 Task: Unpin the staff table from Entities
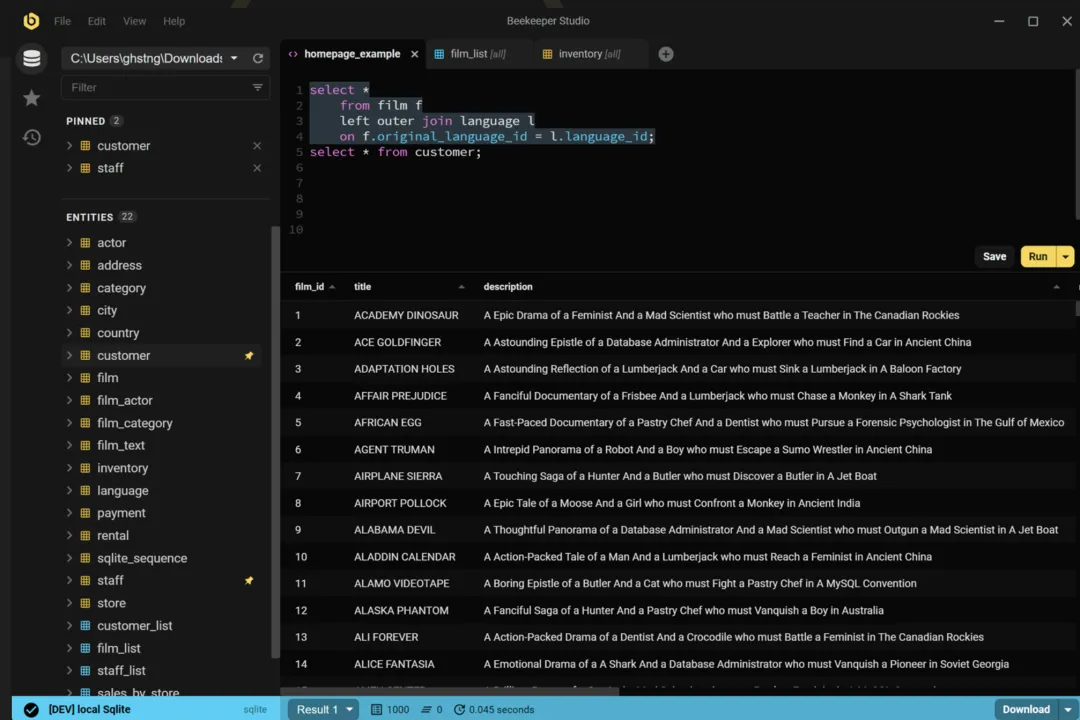248,580
